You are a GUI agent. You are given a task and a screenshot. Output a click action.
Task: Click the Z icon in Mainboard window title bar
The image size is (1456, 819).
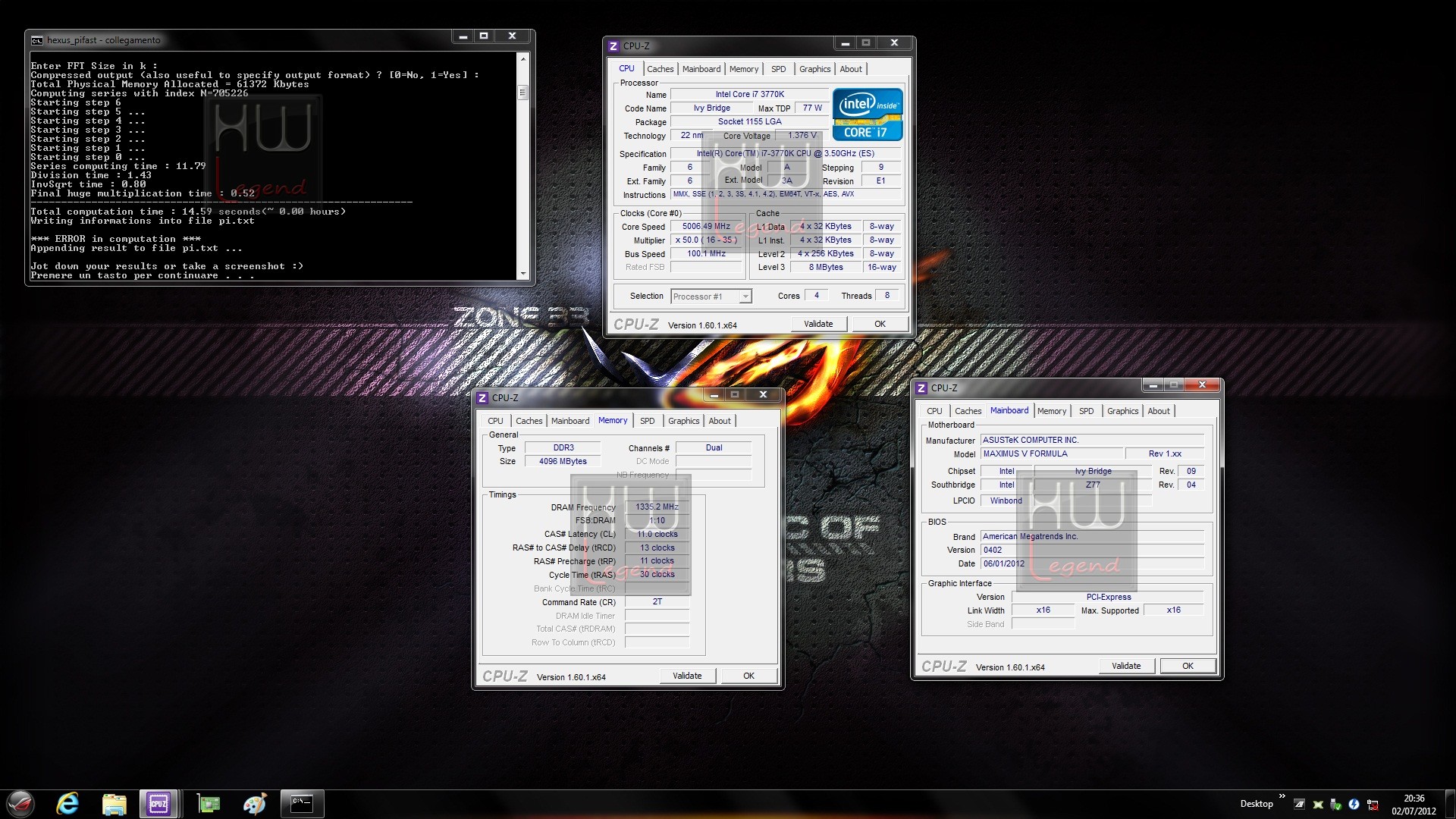tap(921, 388)
